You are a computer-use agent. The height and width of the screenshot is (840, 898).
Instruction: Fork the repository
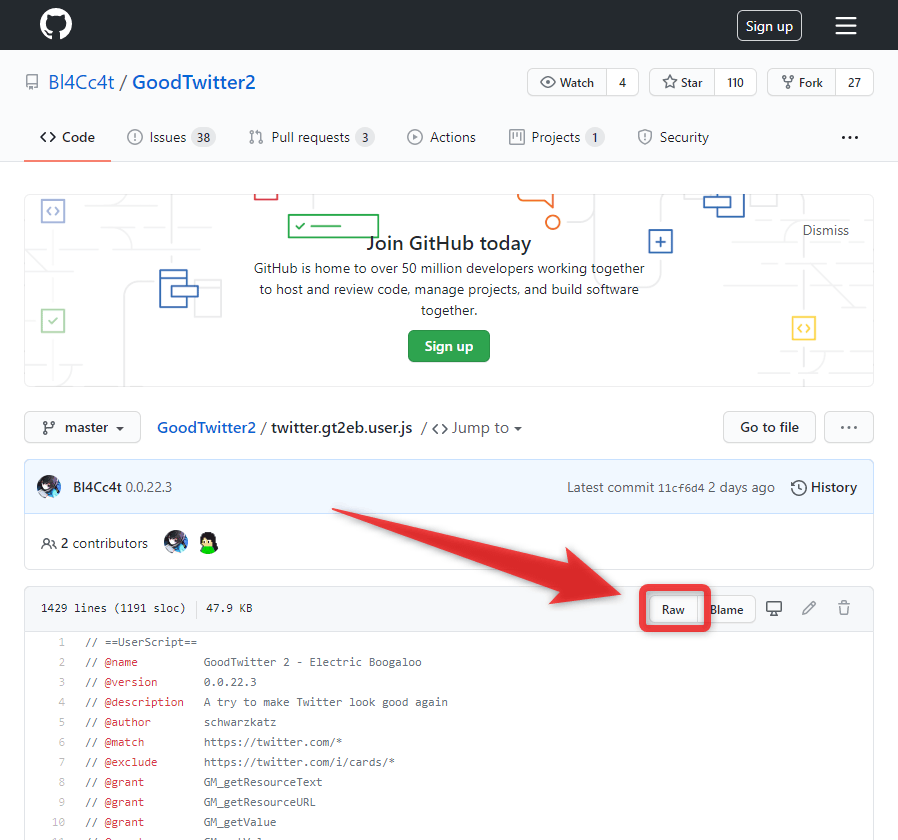pos(801,82)
